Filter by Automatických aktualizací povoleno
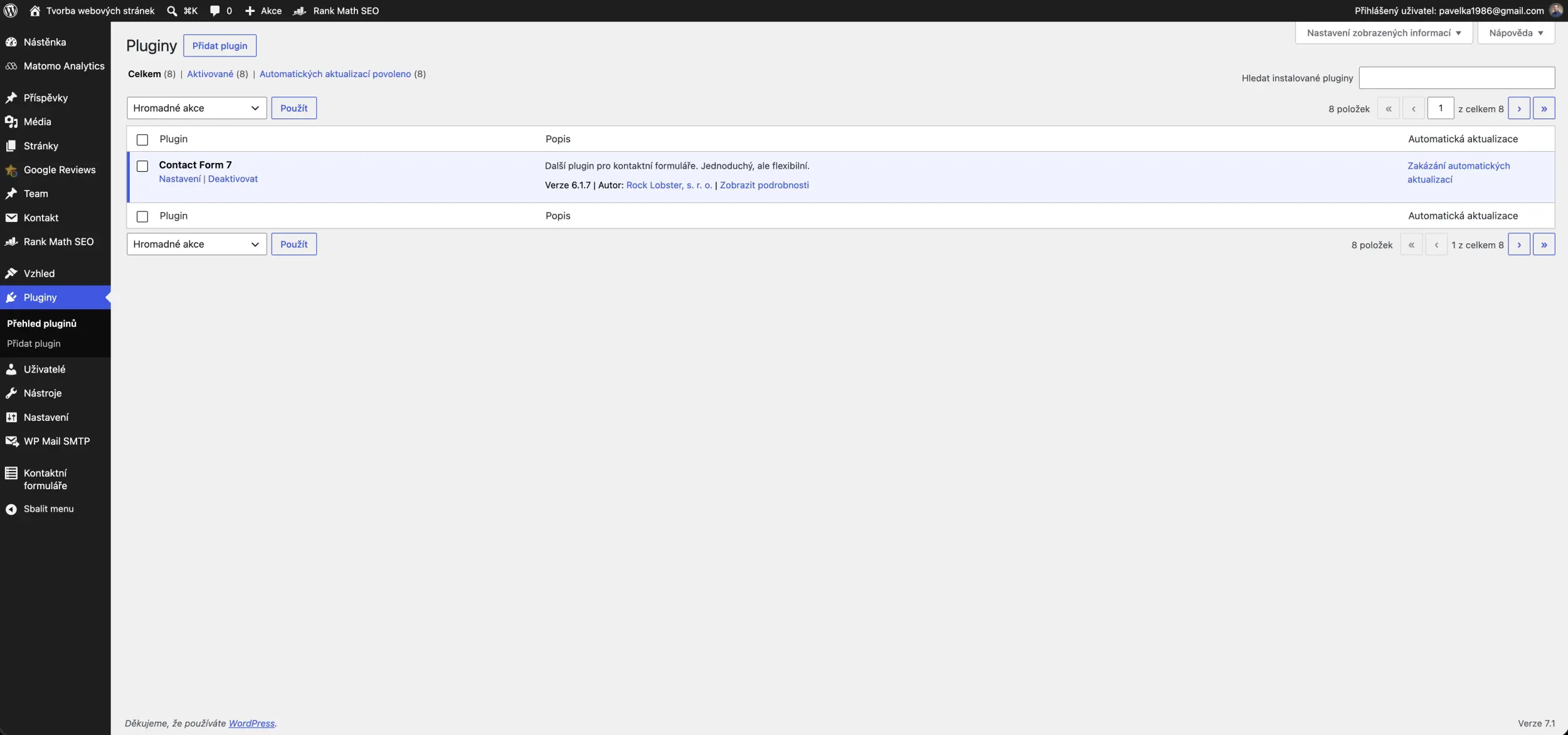The height and width of the screenshot is (735, 1568). point(336,74)
